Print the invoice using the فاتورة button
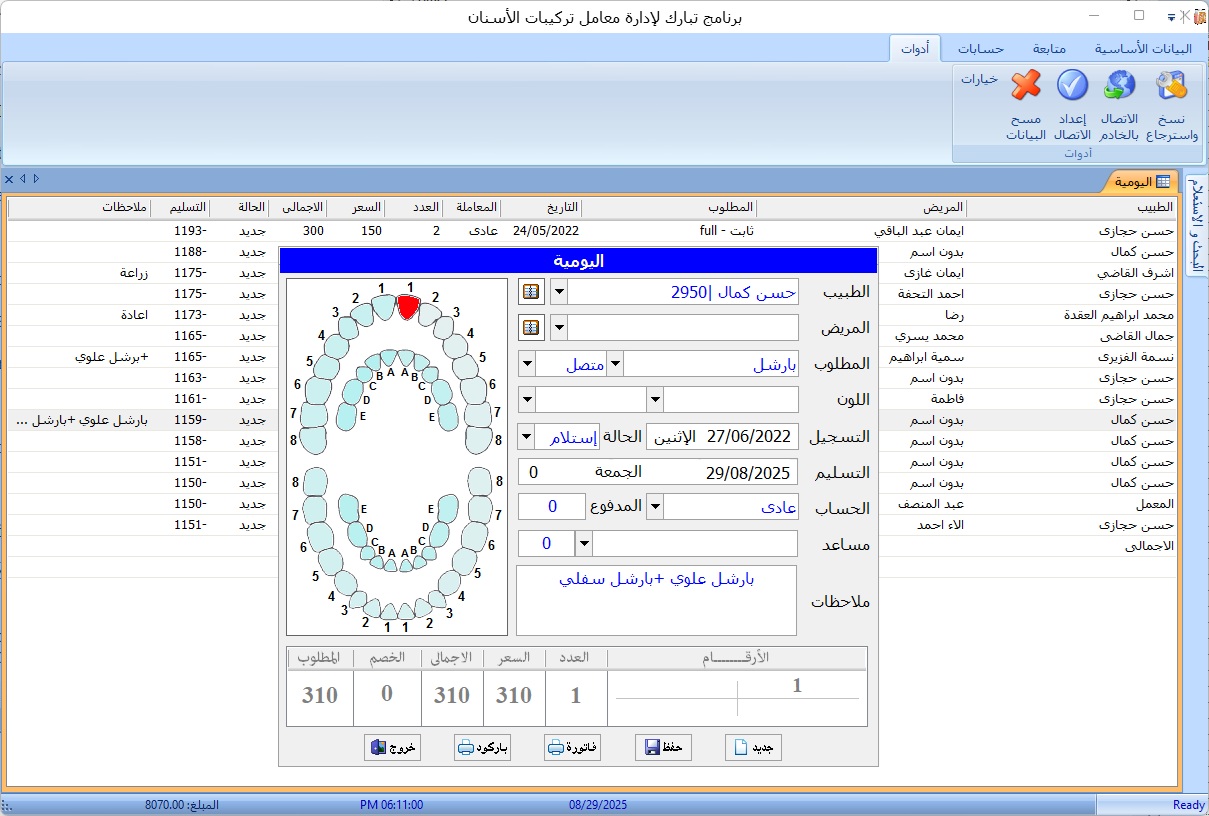The width and height of the screenshot is (1209, 816). coord(573,748)
